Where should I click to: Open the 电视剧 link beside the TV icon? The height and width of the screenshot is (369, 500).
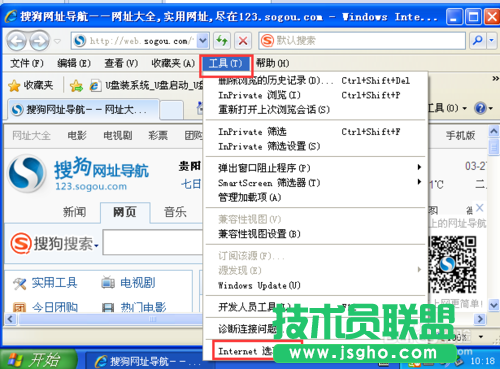pos(138,283)
